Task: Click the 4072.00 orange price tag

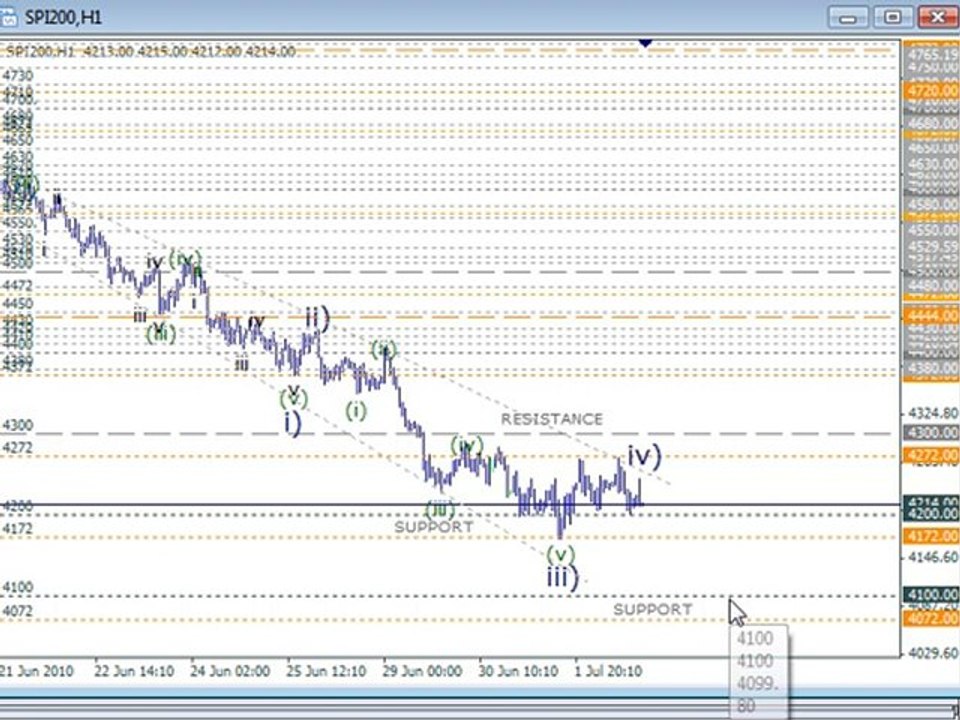Action: (x=931, y=618)
